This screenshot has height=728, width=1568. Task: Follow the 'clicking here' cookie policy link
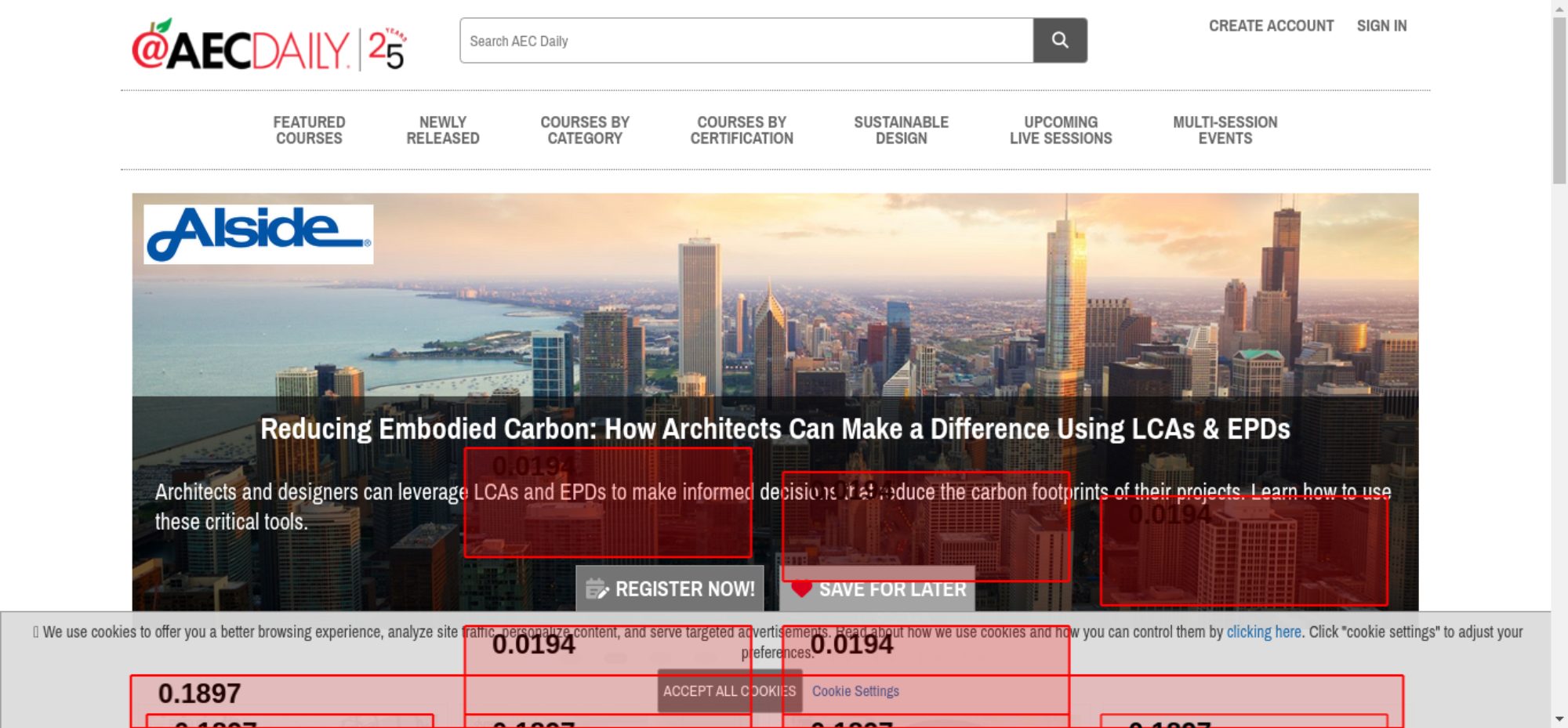point(1263,632)
